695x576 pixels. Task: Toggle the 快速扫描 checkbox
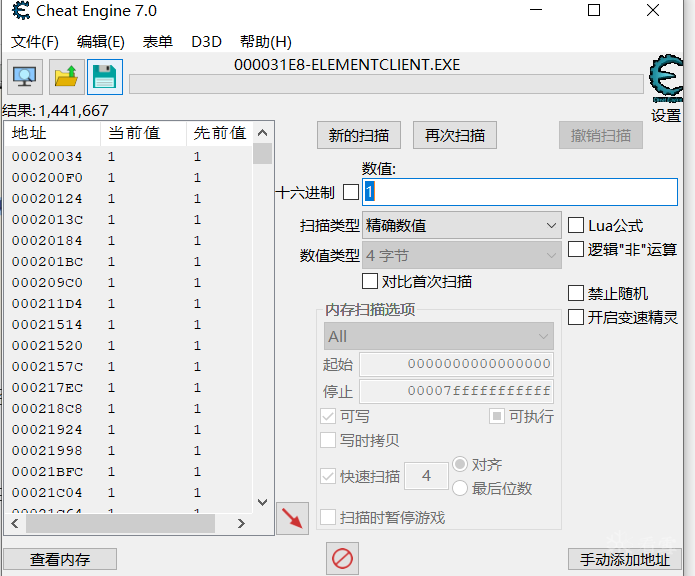[x=328, y=476]
